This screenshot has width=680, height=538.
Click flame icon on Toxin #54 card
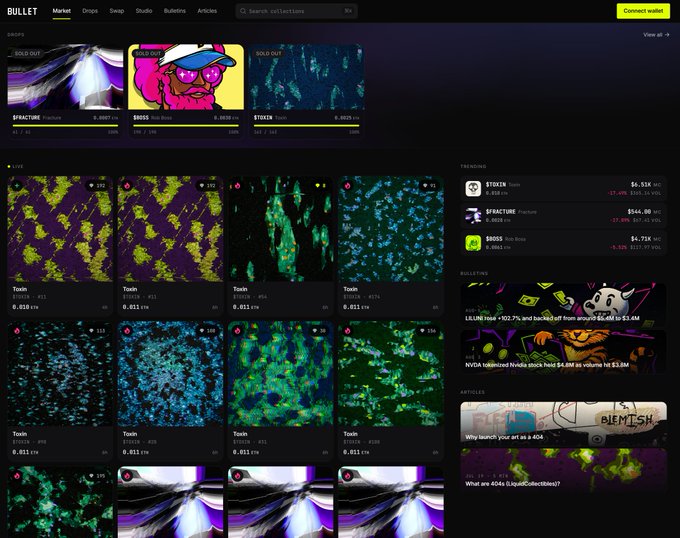238,186
